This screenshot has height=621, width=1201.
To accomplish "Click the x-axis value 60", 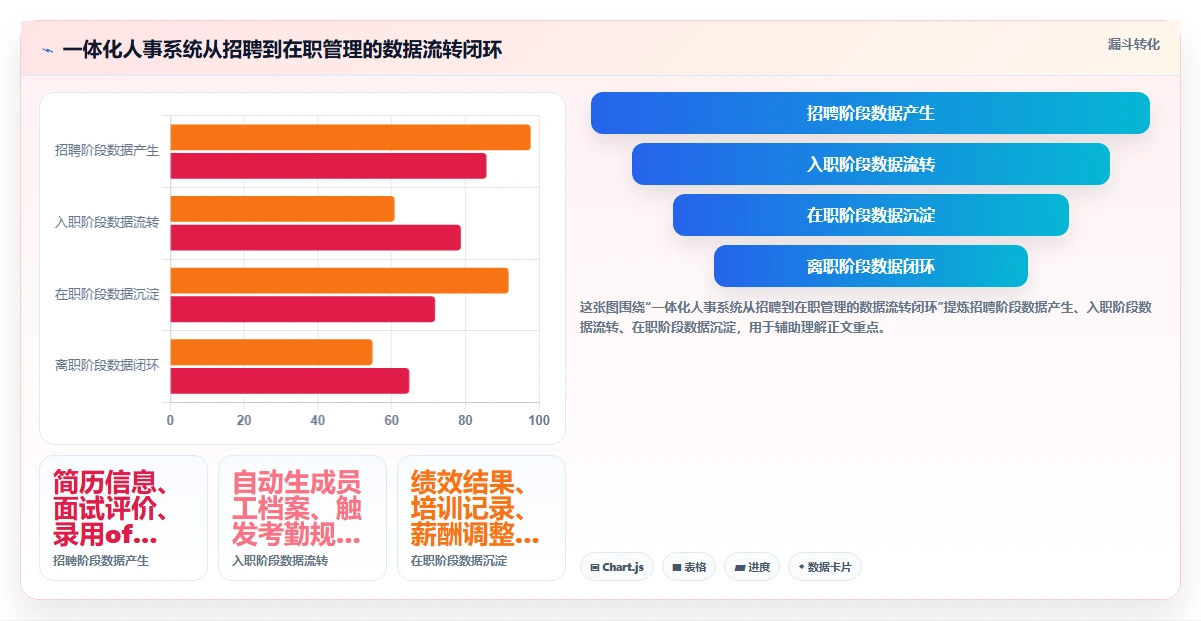I will coord(392,421).
